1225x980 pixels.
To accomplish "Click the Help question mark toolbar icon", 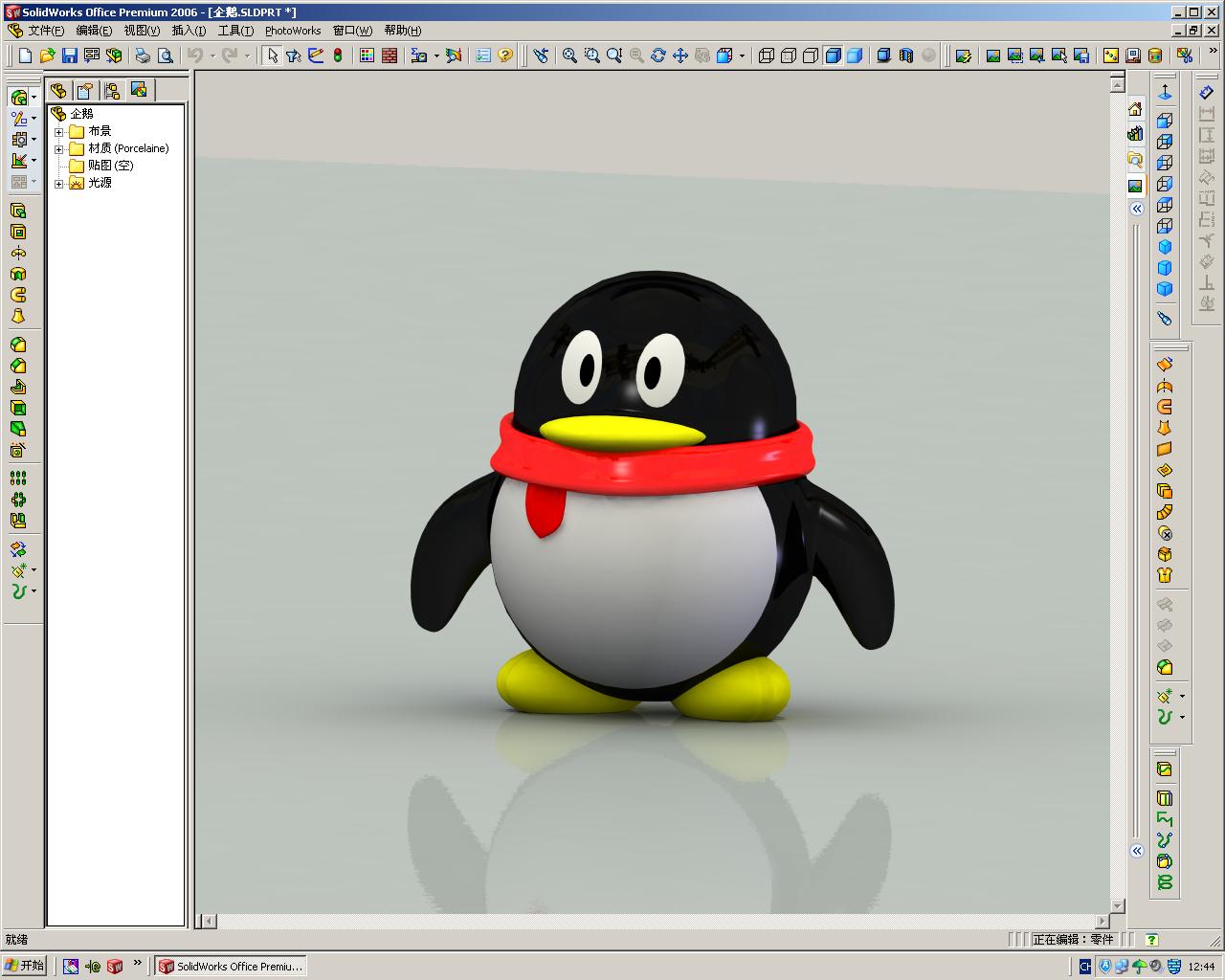I will pos(505,56).
